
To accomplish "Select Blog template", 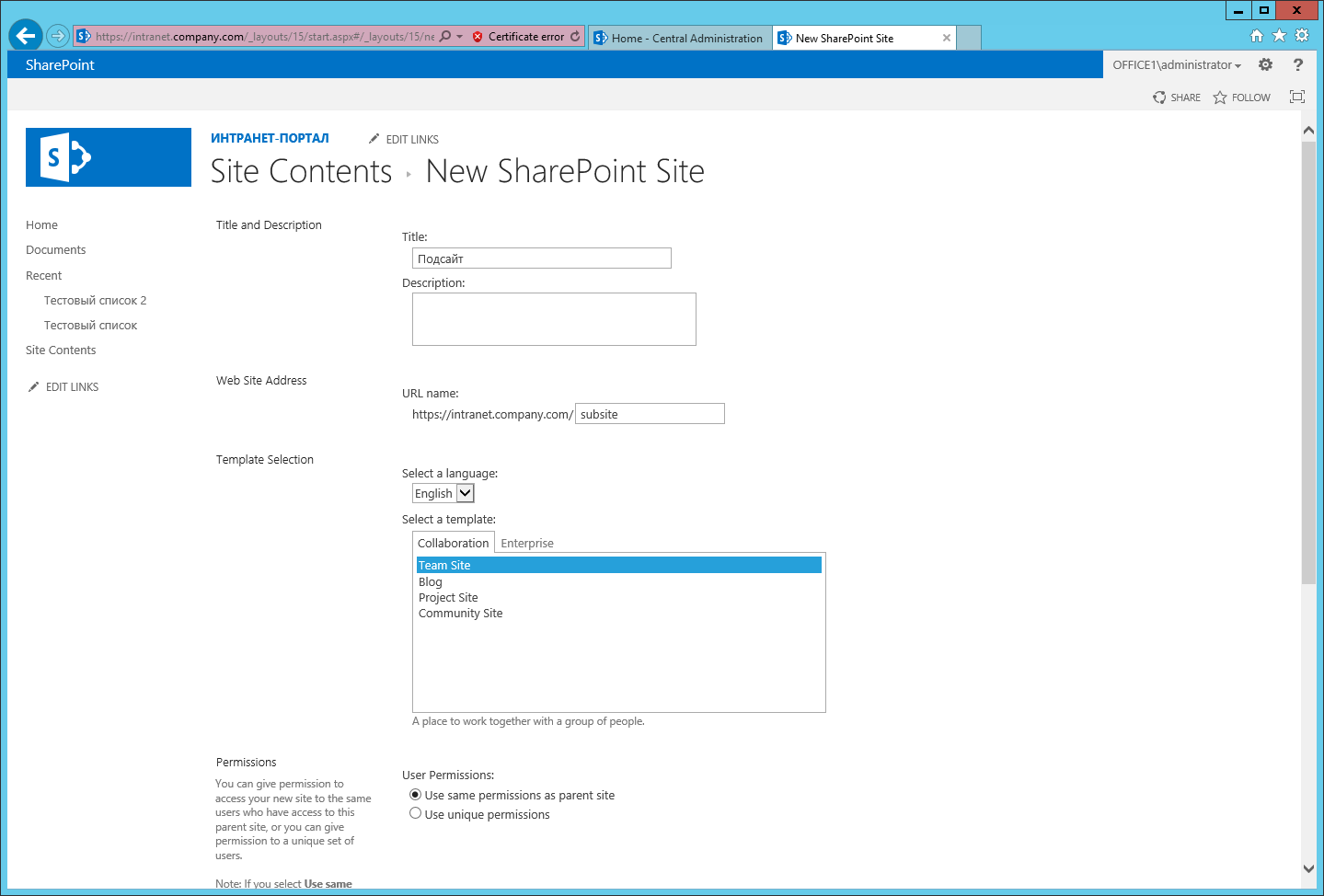I will coord(619,582).
